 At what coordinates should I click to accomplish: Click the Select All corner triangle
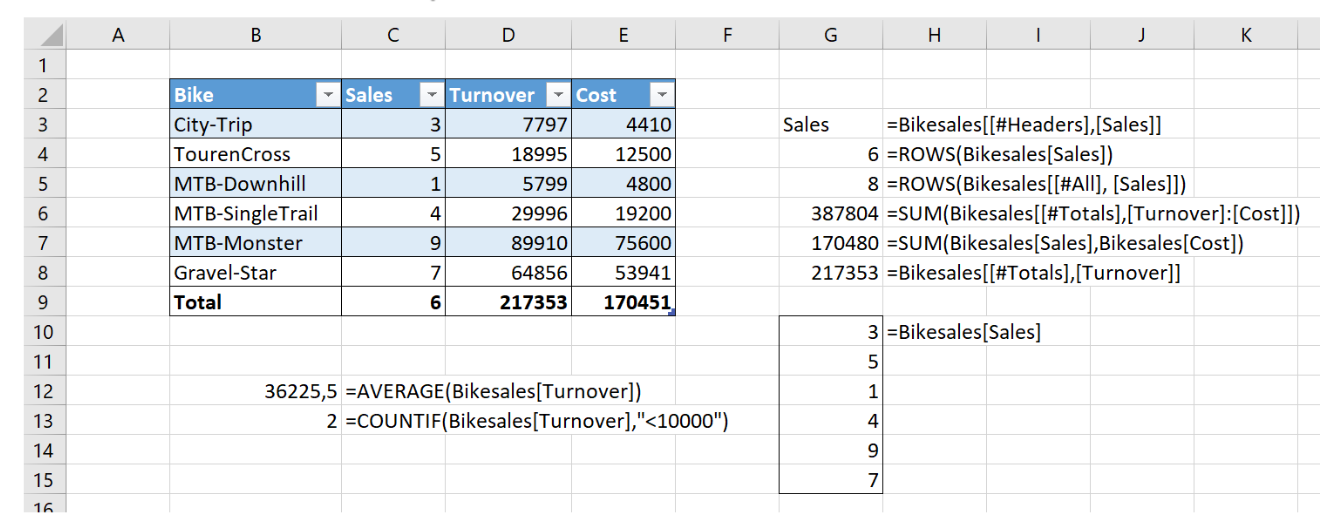point(53,36)
